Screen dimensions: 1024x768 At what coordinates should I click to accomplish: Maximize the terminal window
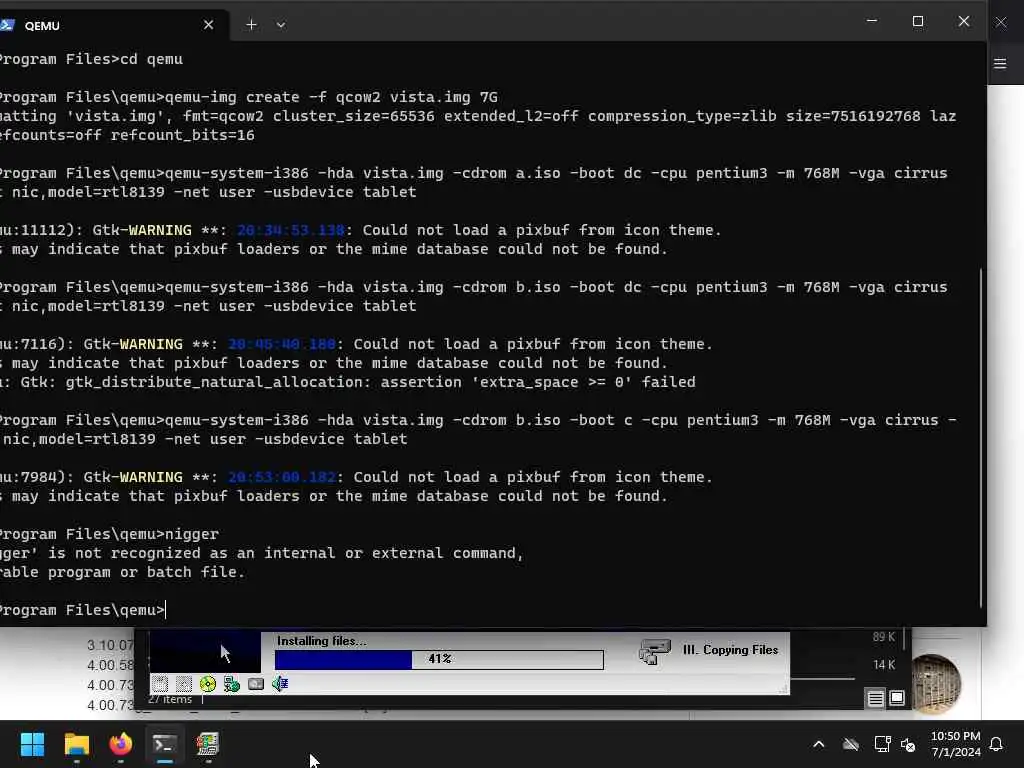(x=918, y=22)
